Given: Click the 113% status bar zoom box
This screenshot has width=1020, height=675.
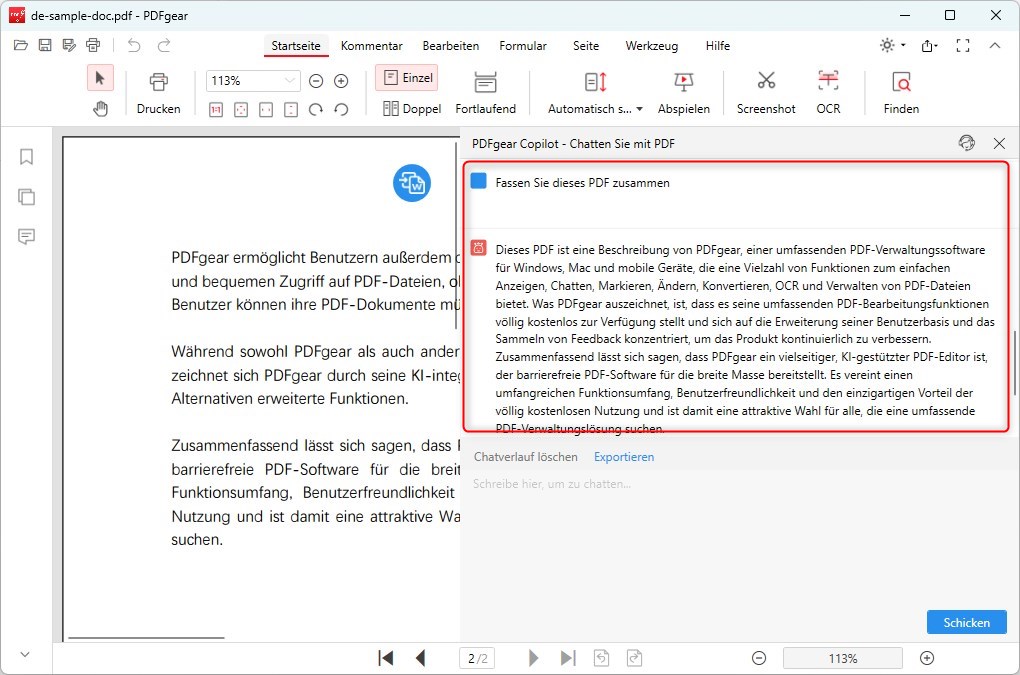Looking at the screenshot, I should [842, 658].
